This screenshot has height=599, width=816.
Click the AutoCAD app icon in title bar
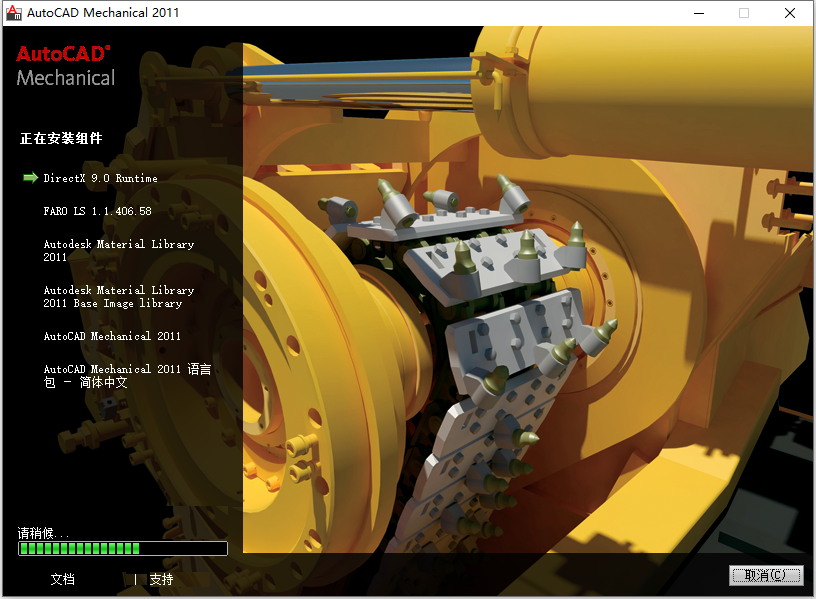(x=13, y=12)
